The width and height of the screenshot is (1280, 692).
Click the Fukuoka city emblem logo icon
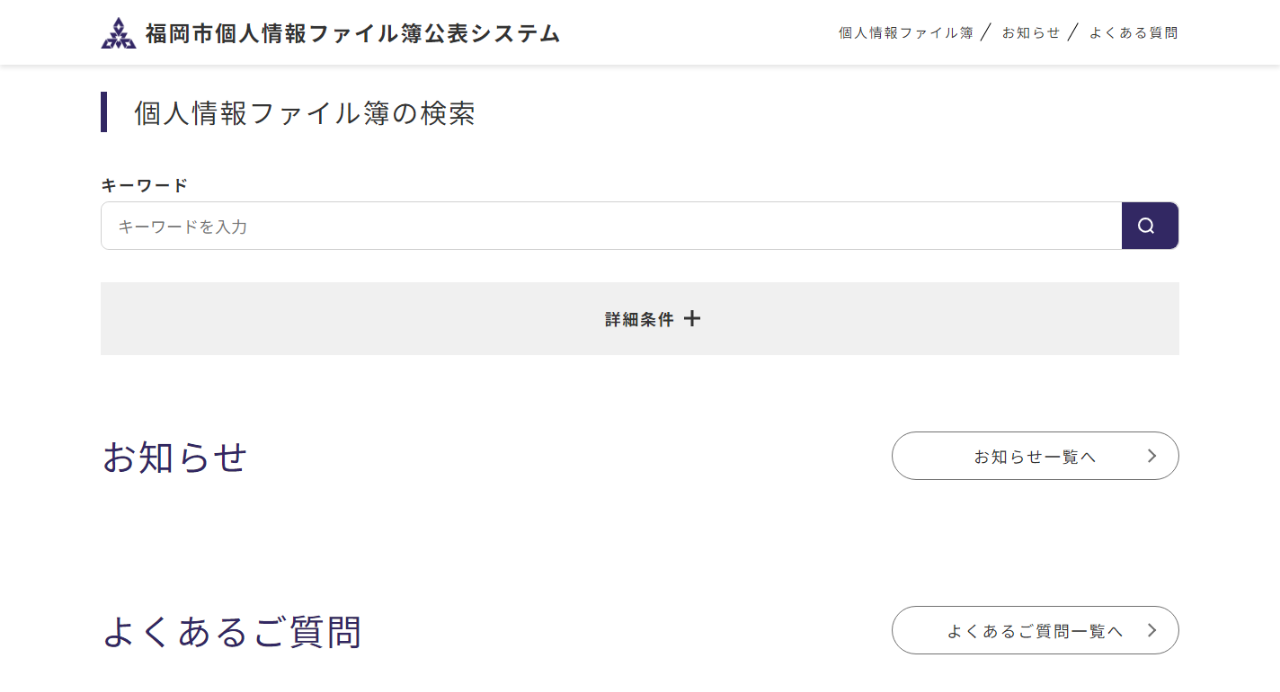point(118,33)
